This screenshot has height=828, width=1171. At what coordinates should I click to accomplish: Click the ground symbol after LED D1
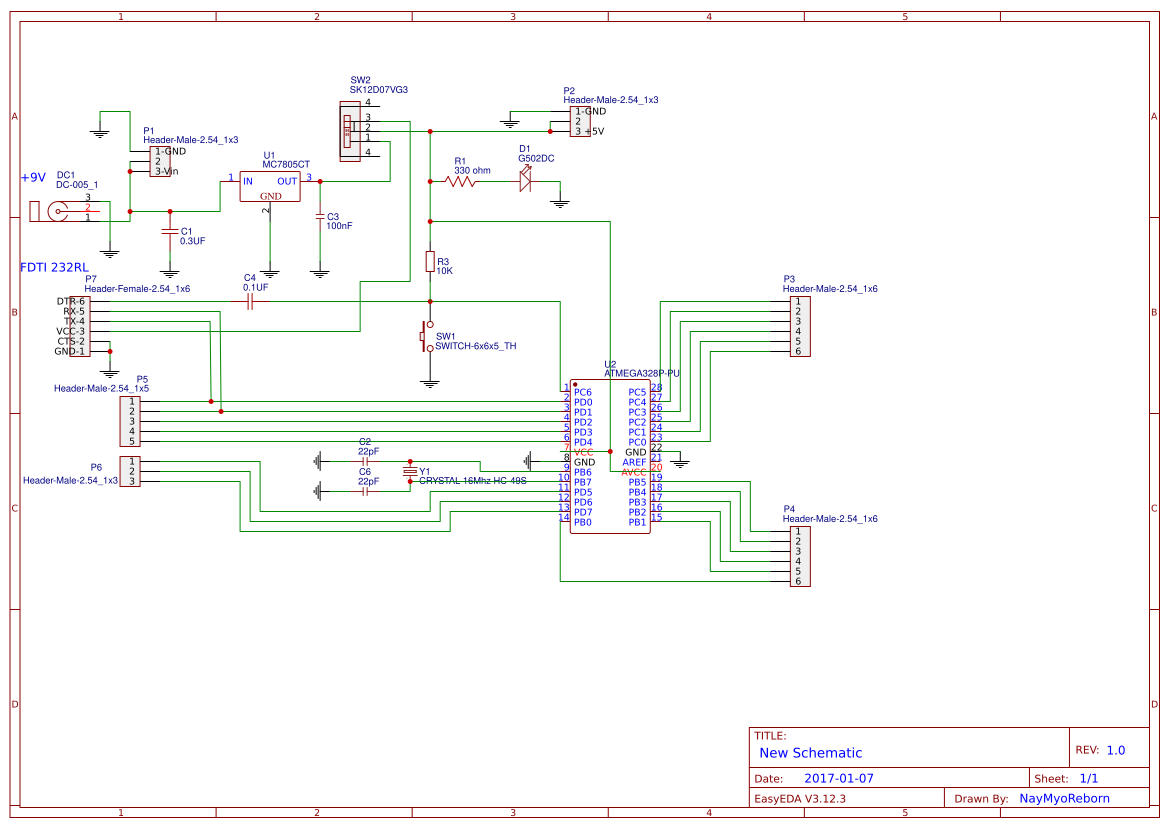coord(560,202)
